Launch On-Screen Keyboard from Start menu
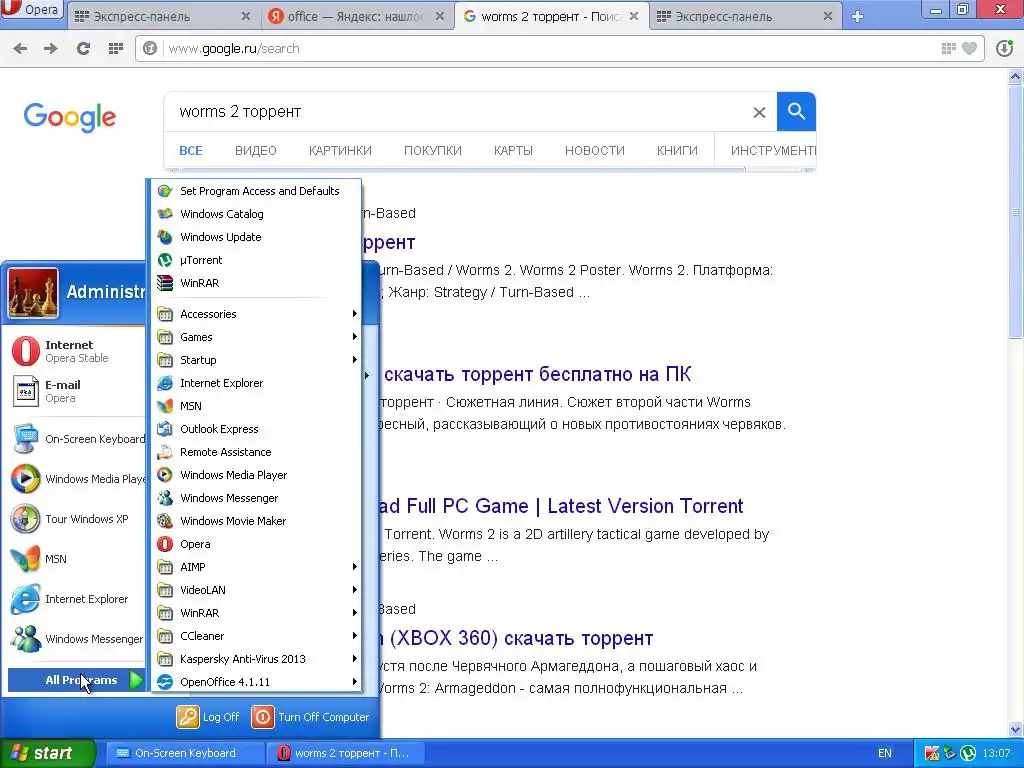 tap(77, 439)
